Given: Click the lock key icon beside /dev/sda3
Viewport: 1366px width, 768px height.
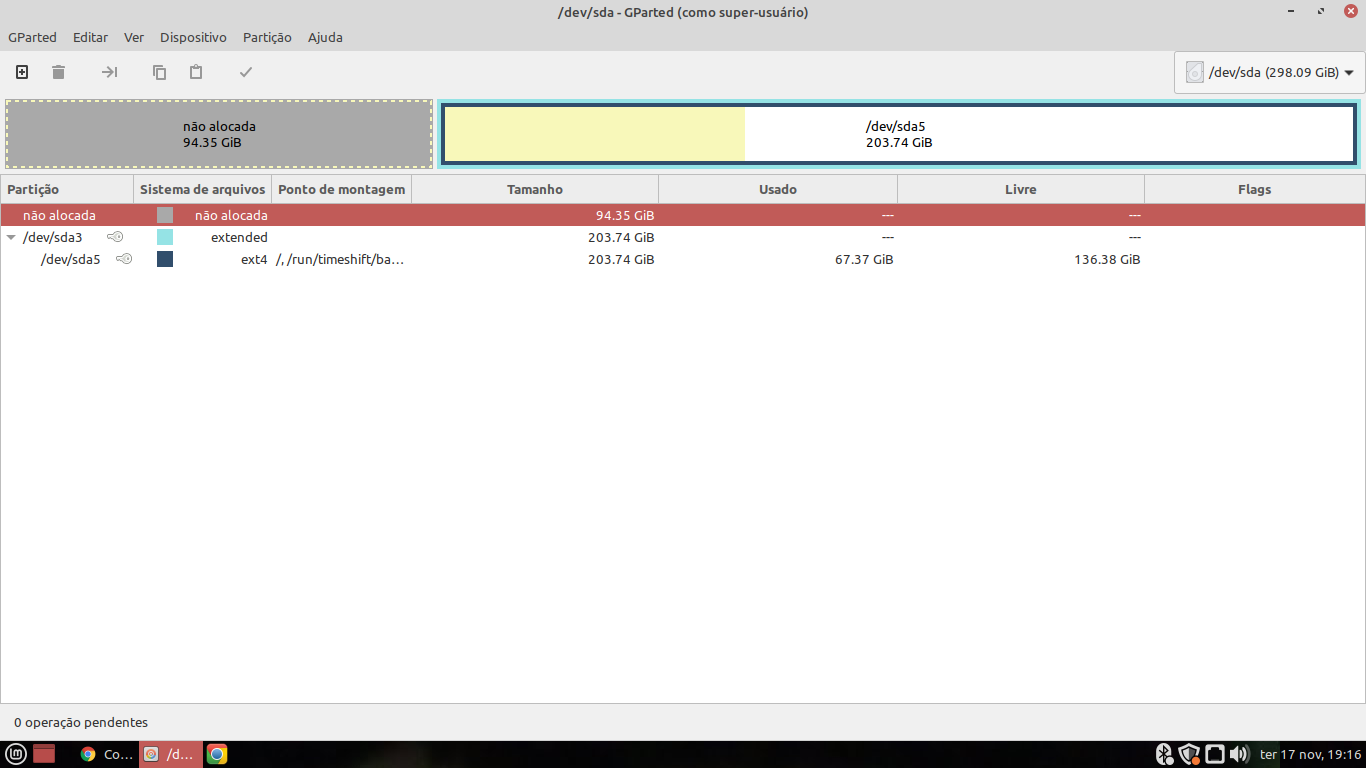Looking at the screenshot, I should (115, 237).
